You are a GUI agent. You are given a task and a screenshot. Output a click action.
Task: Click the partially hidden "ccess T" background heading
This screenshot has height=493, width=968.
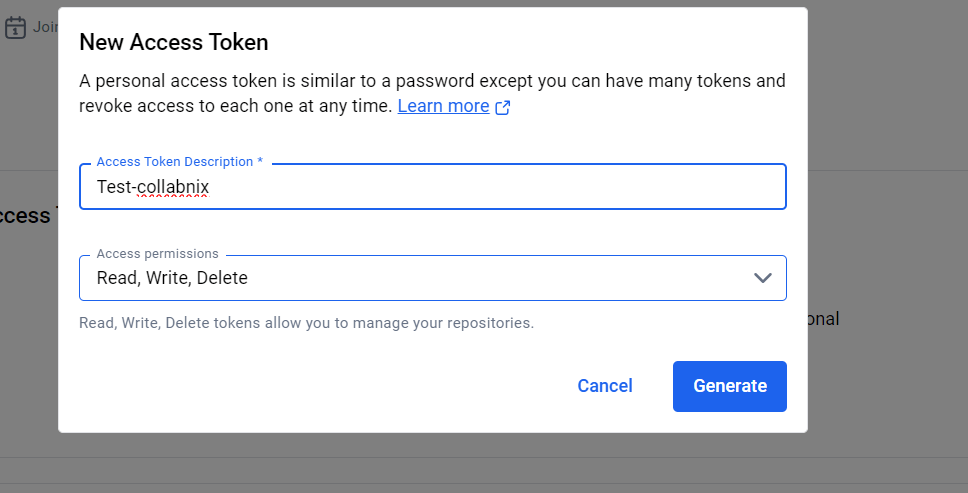coord(25,215)
